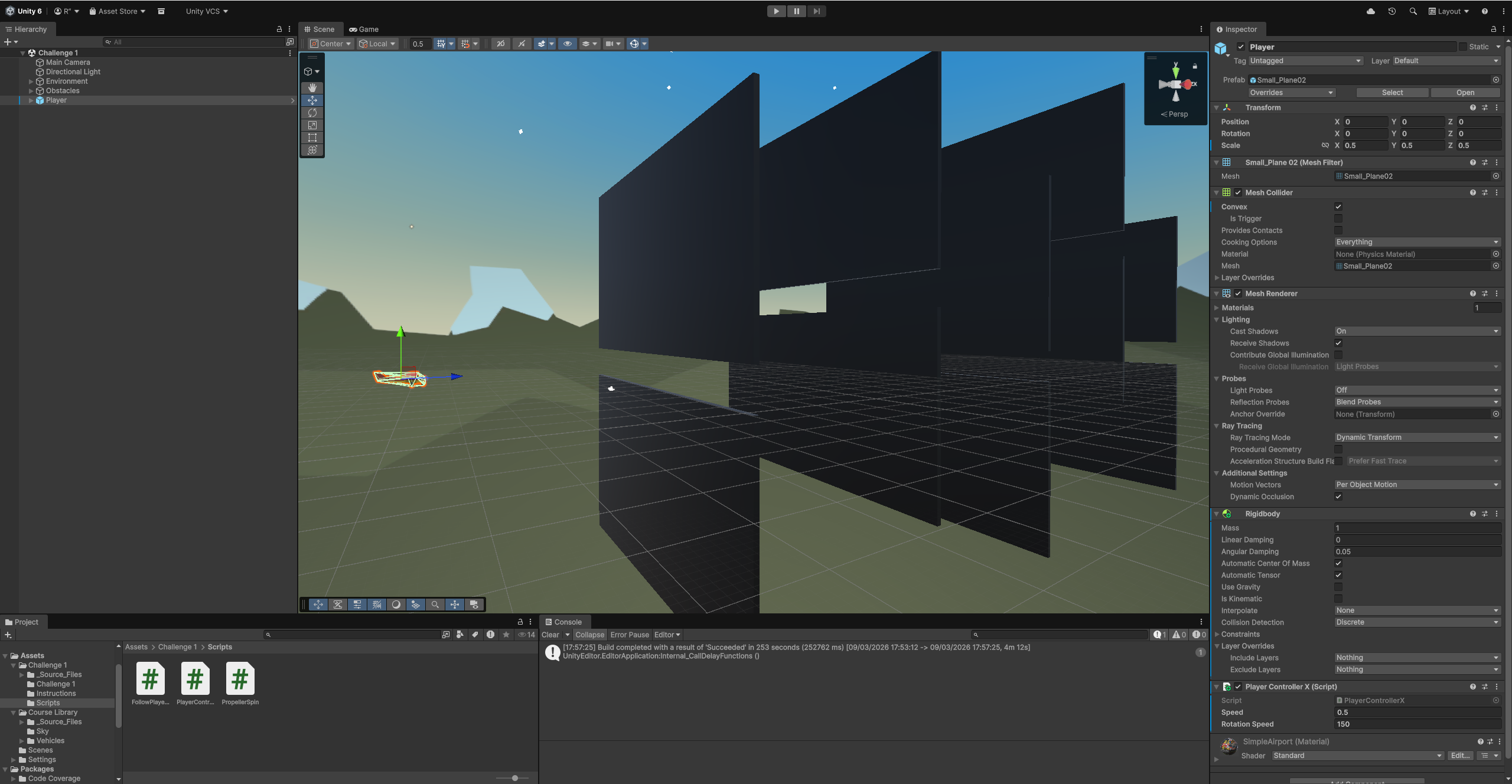The image size is (1512, 784).
Task: Select the Hand view tool
Action: [x=312, y=87]
